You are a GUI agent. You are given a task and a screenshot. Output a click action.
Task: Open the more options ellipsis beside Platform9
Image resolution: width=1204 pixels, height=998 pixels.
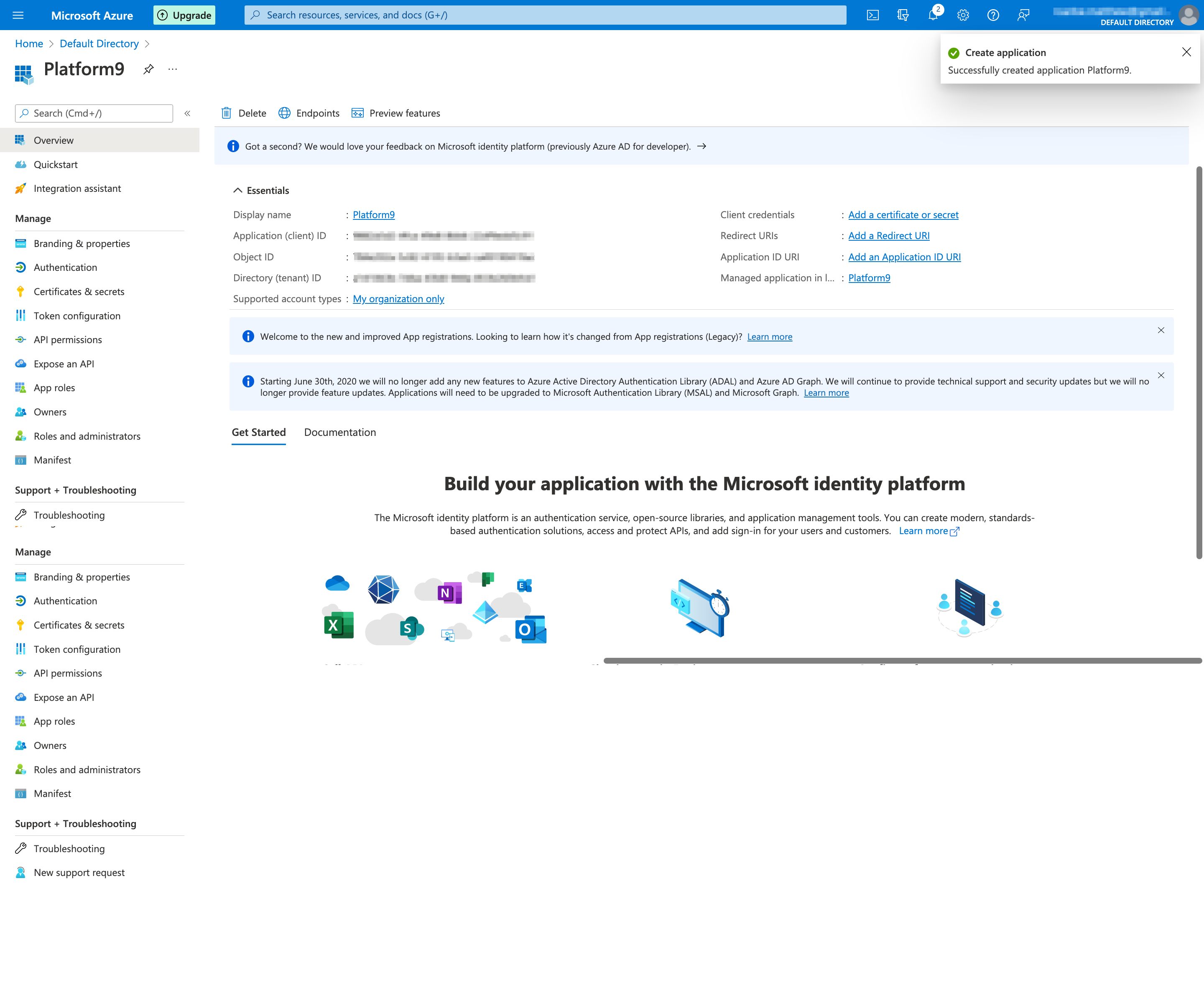pos(173,69)
